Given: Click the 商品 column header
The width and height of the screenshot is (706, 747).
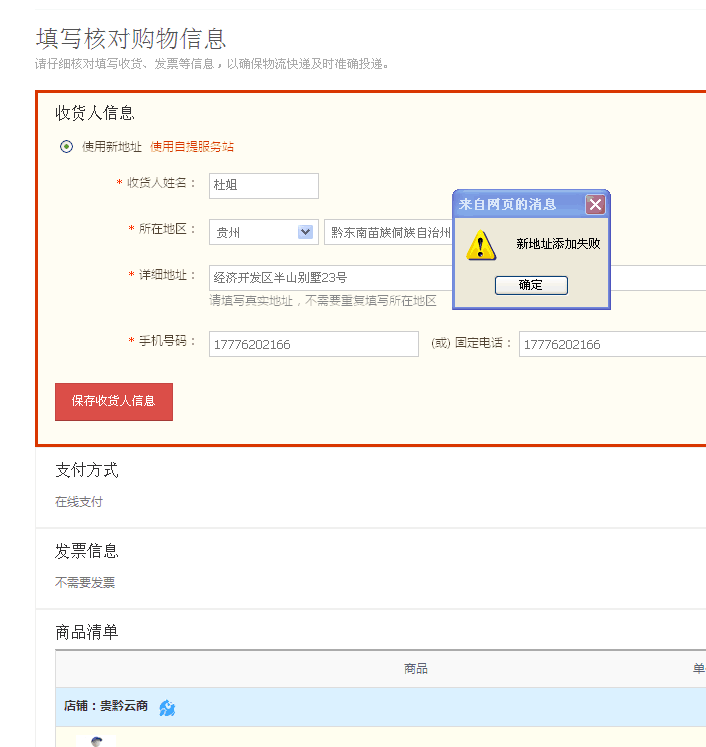Looking at the screenshot, I should pyautogui.click(x=416, y=669).
